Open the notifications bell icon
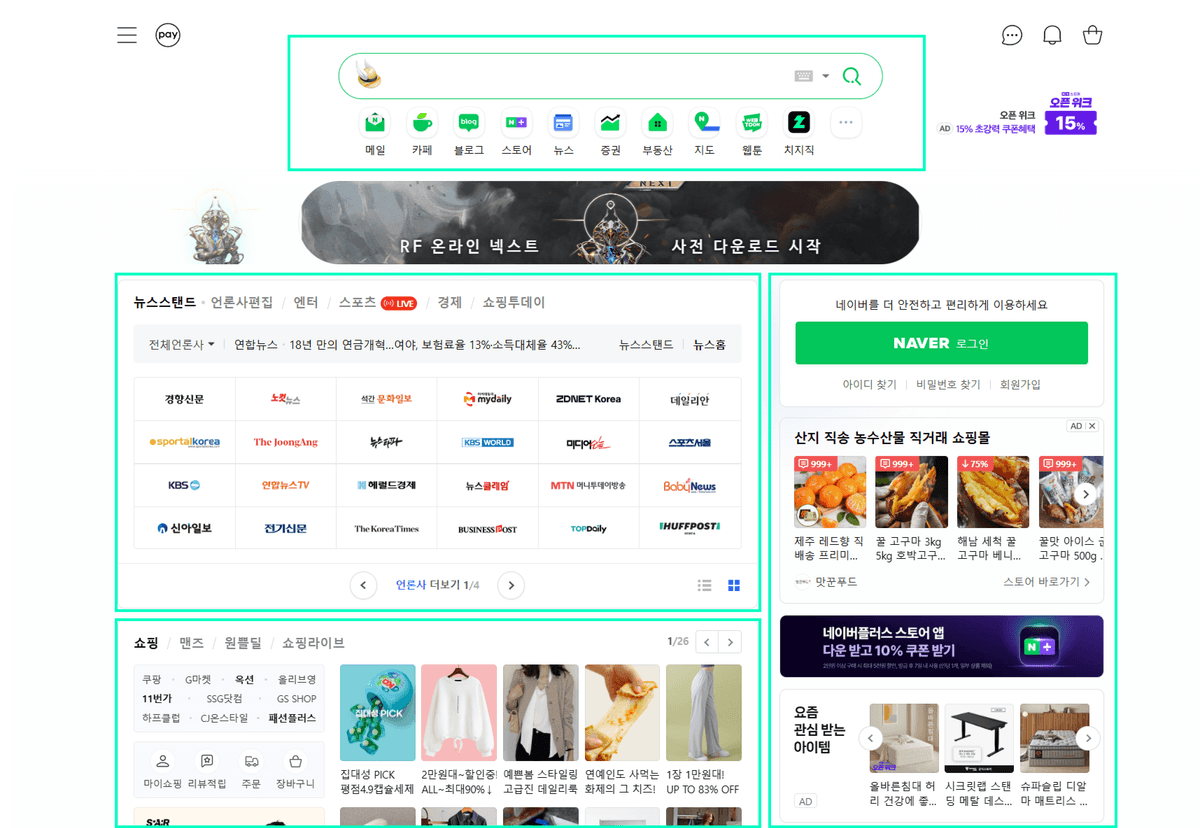Image resolution: width=1200 pixels, height=828 pixels. click(1052, 35)
